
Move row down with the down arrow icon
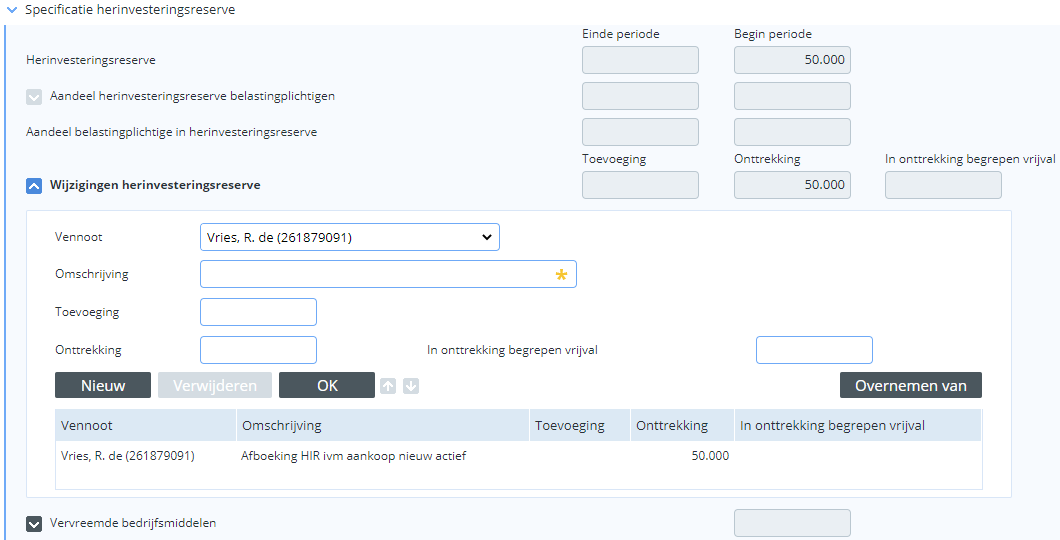pos(411,386)
